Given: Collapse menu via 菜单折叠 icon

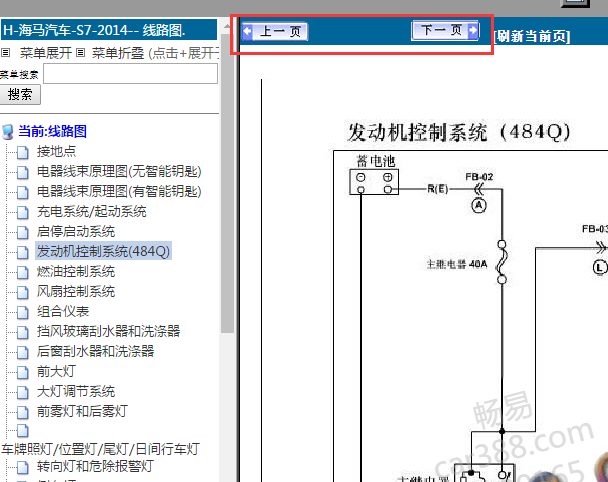Looking at the screenshot, I should (80, 53).
